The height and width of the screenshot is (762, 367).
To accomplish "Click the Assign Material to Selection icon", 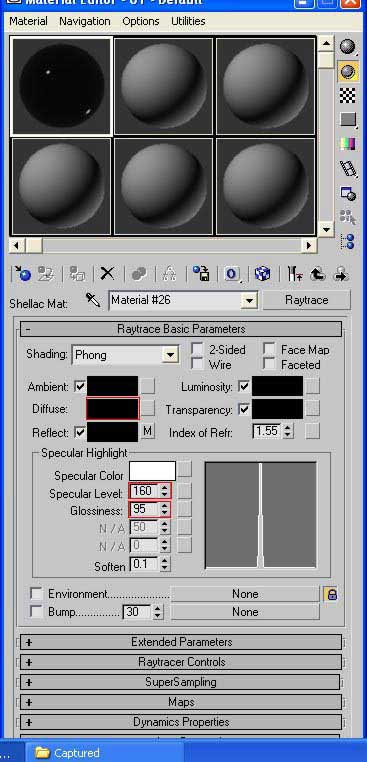I will (x=77, y=274).
